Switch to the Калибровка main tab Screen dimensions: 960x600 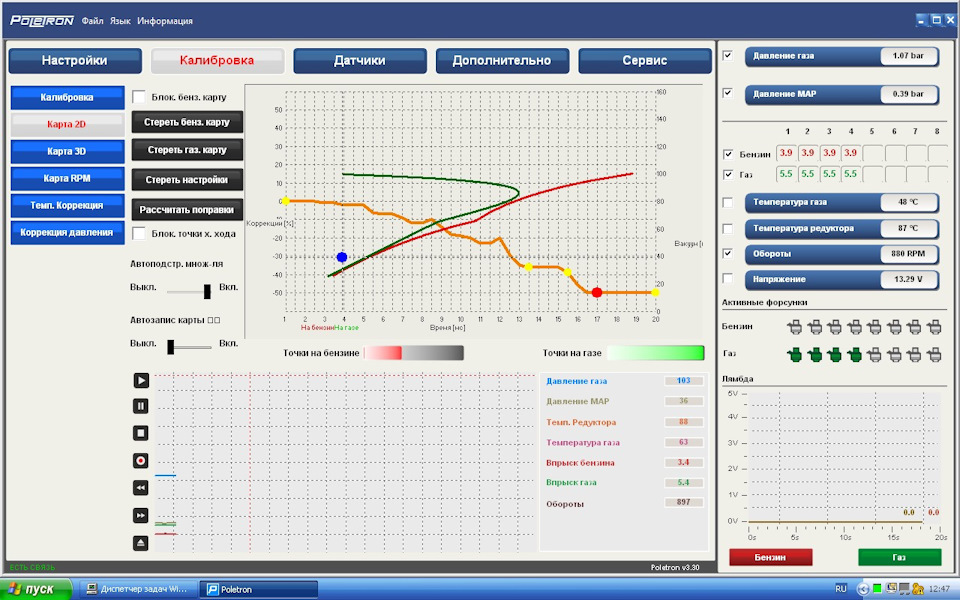coord(217,61)
